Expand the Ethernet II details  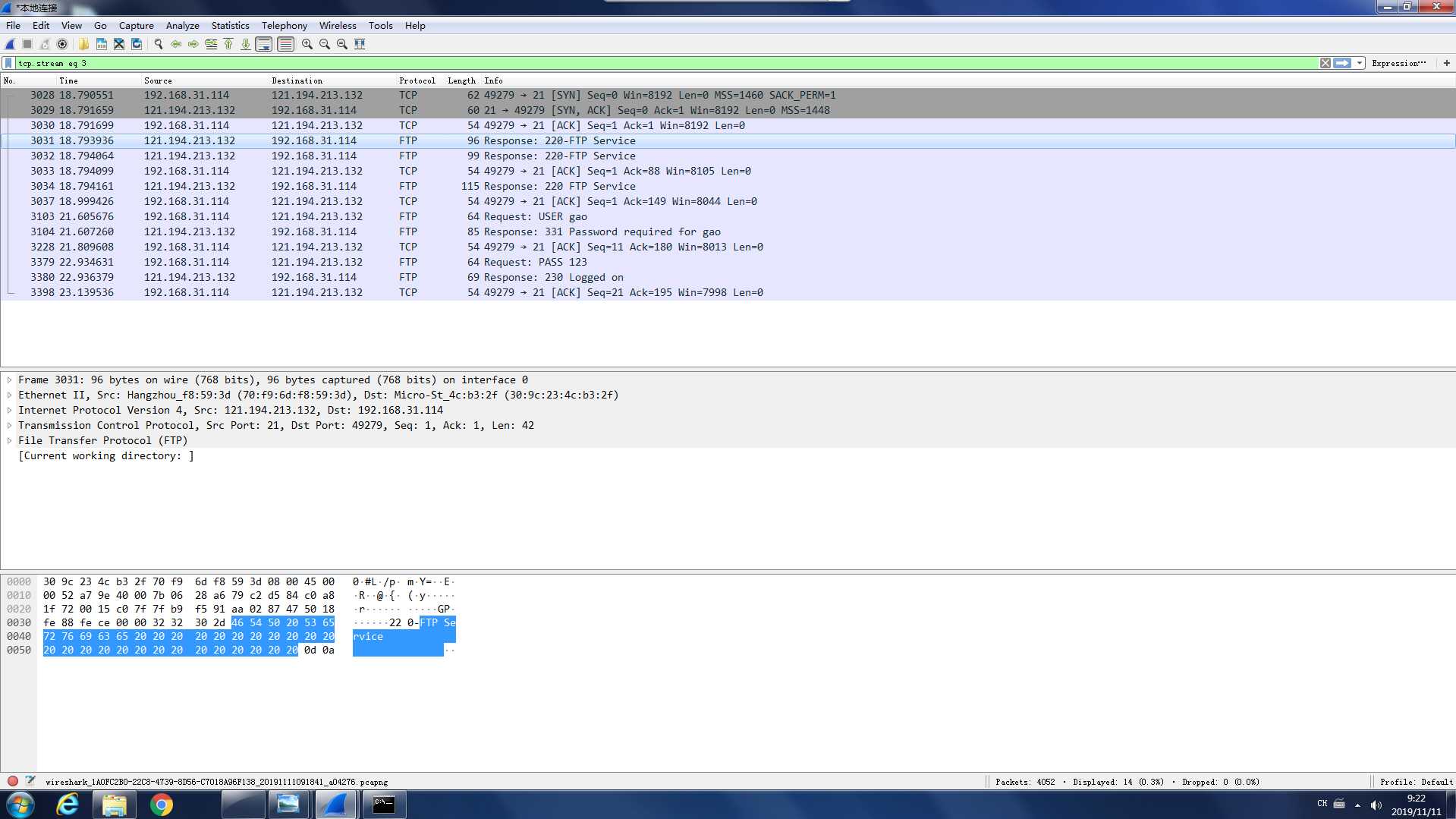[x=9, y=395]
